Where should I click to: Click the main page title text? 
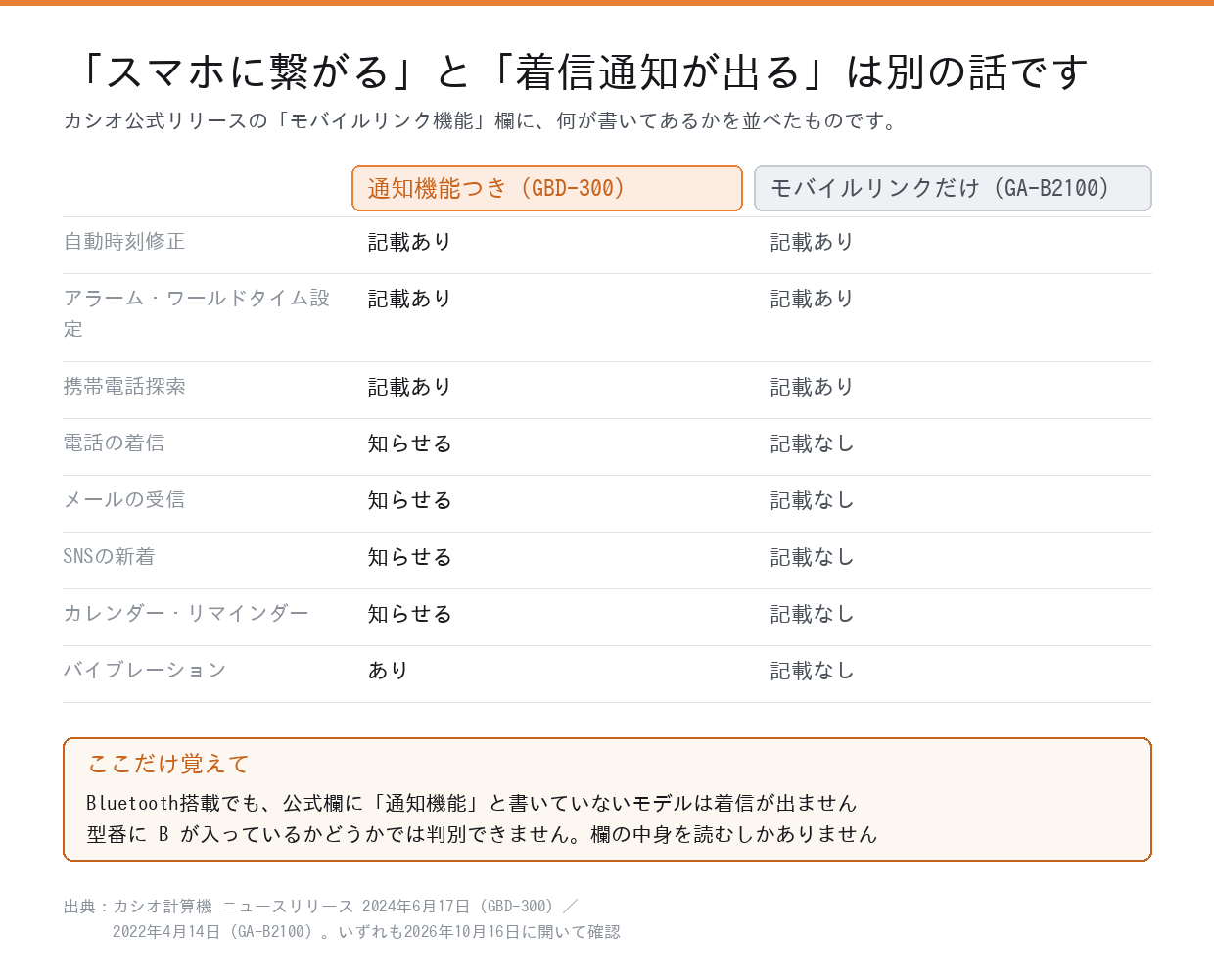pos(580,72)
